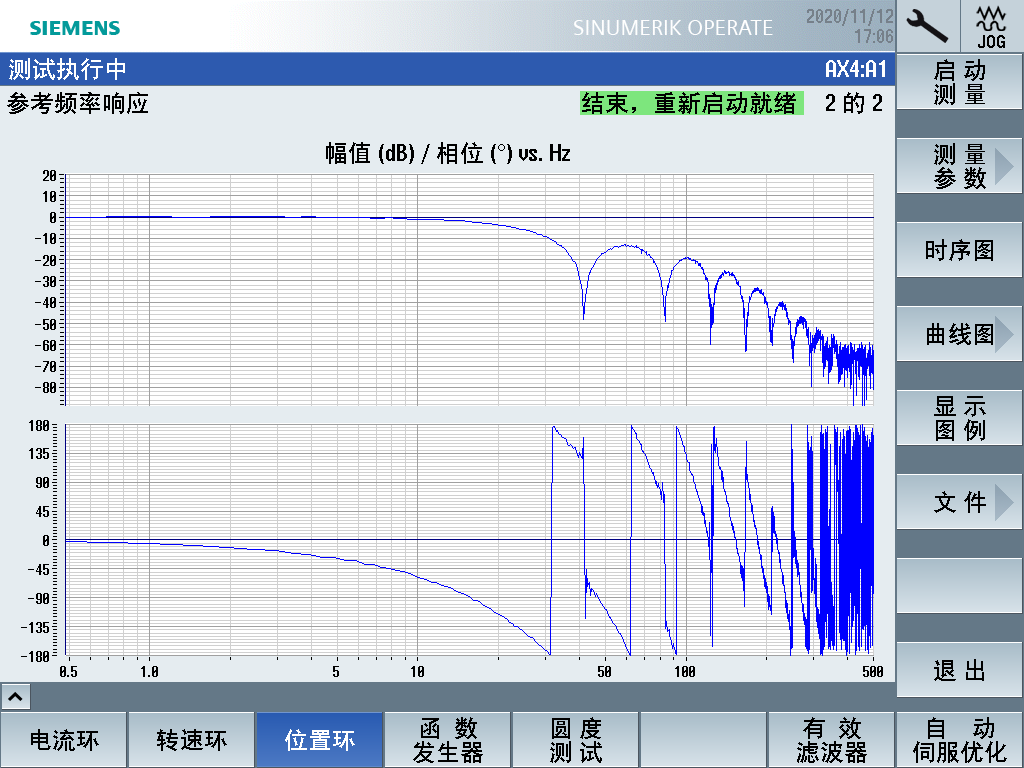Select the 位置环 position loop tab
1024x768 pixels.
[320, 741]
